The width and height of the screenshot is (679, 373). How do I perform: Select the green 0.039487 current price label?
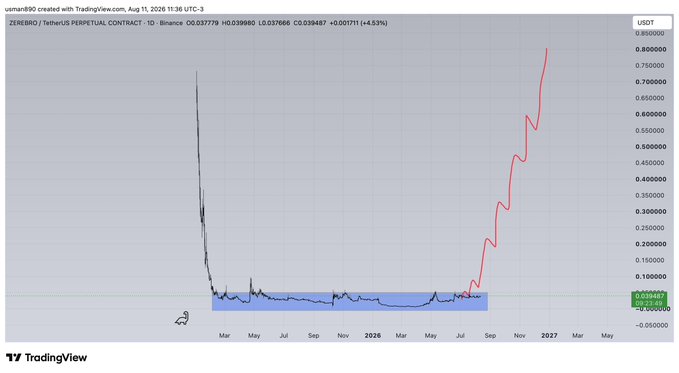click(x=649, y=299)
